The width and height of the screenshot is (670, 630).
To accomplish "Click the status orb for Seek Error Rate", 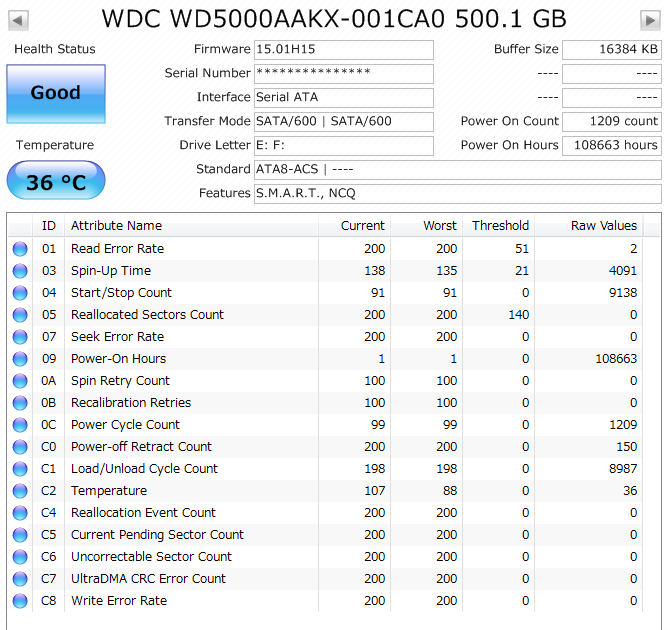I will point(20,337).
